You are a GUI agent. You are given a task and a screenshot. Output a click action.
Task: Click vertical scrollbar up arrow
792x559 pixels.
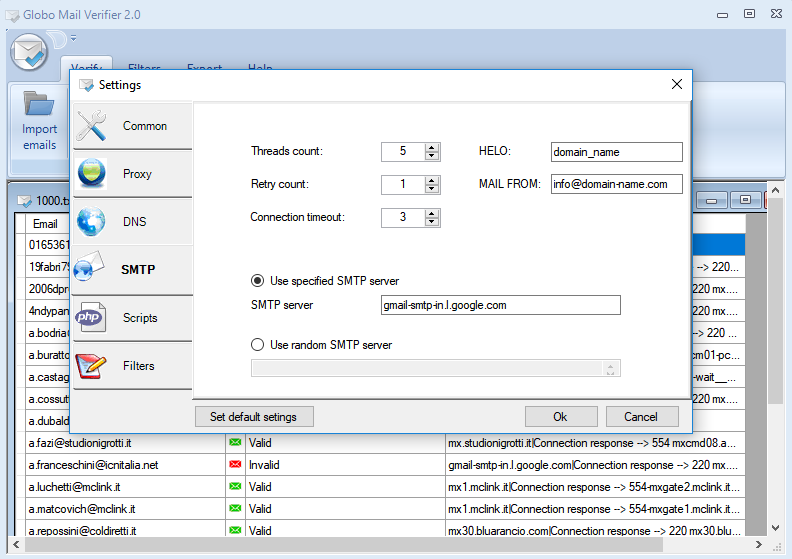point(776,190)
